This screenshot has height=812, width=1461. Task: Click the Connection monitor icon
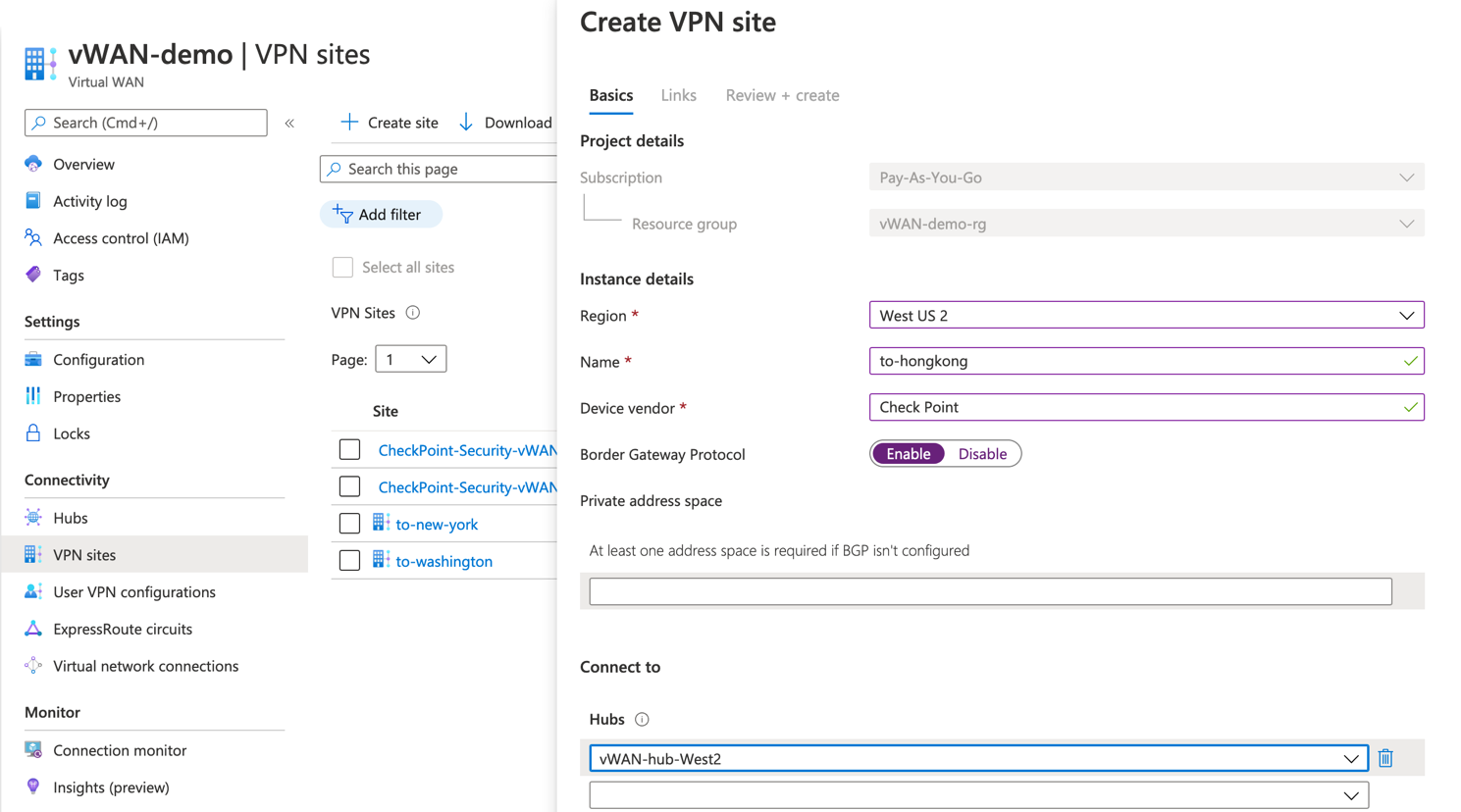(33, 750)
